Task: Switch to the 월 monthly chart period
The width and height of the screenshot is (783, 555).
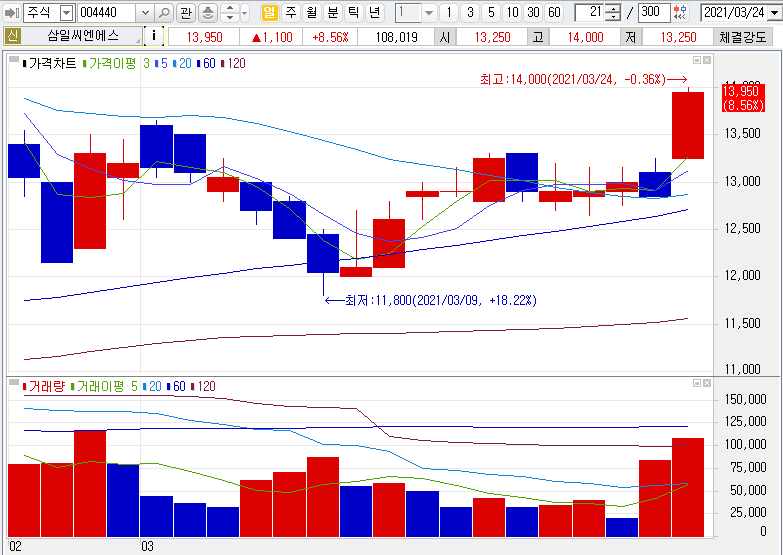Action: [x=312, y=12]
